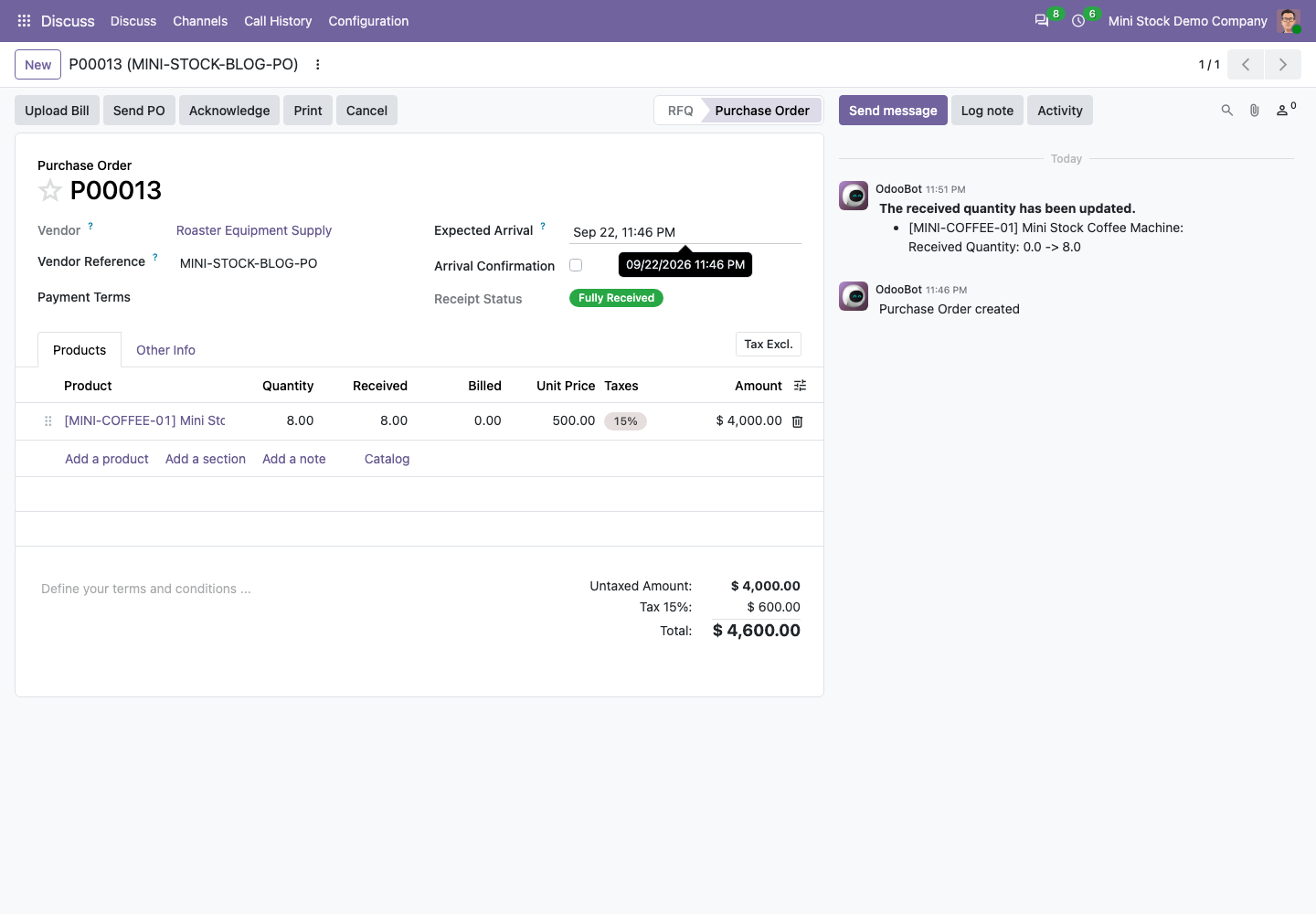The height and width of the screenshot is (914, 1316).
Task: Click Send message in chatter
Action: (893, 111)
